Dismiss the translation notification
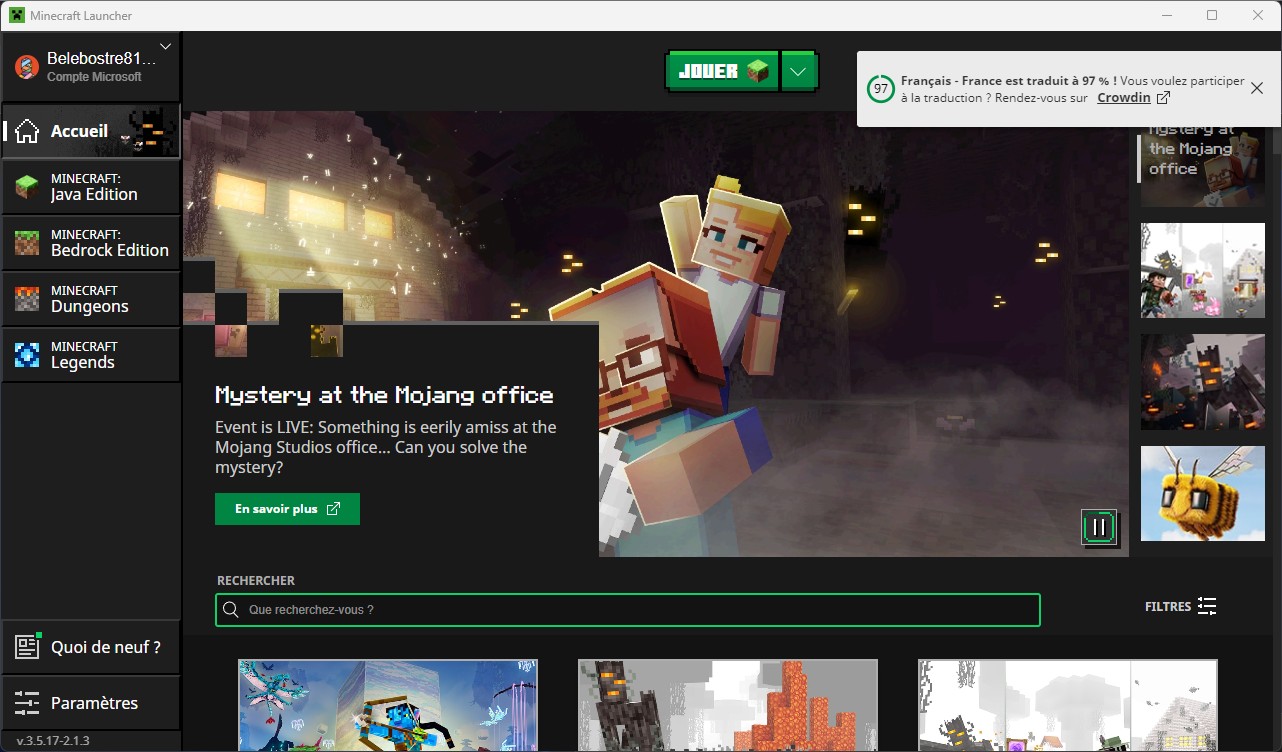Screen dimensions: 1282x752 [x=1256, y=88]
